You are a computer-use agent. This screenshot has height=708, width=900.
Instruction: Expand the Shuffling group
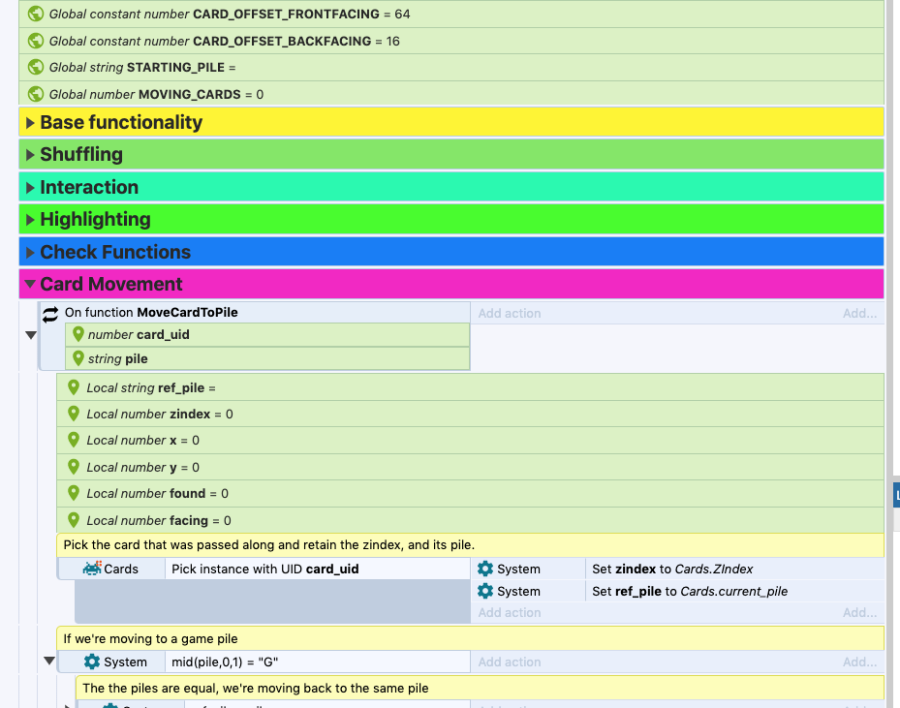tap(30, 155)
